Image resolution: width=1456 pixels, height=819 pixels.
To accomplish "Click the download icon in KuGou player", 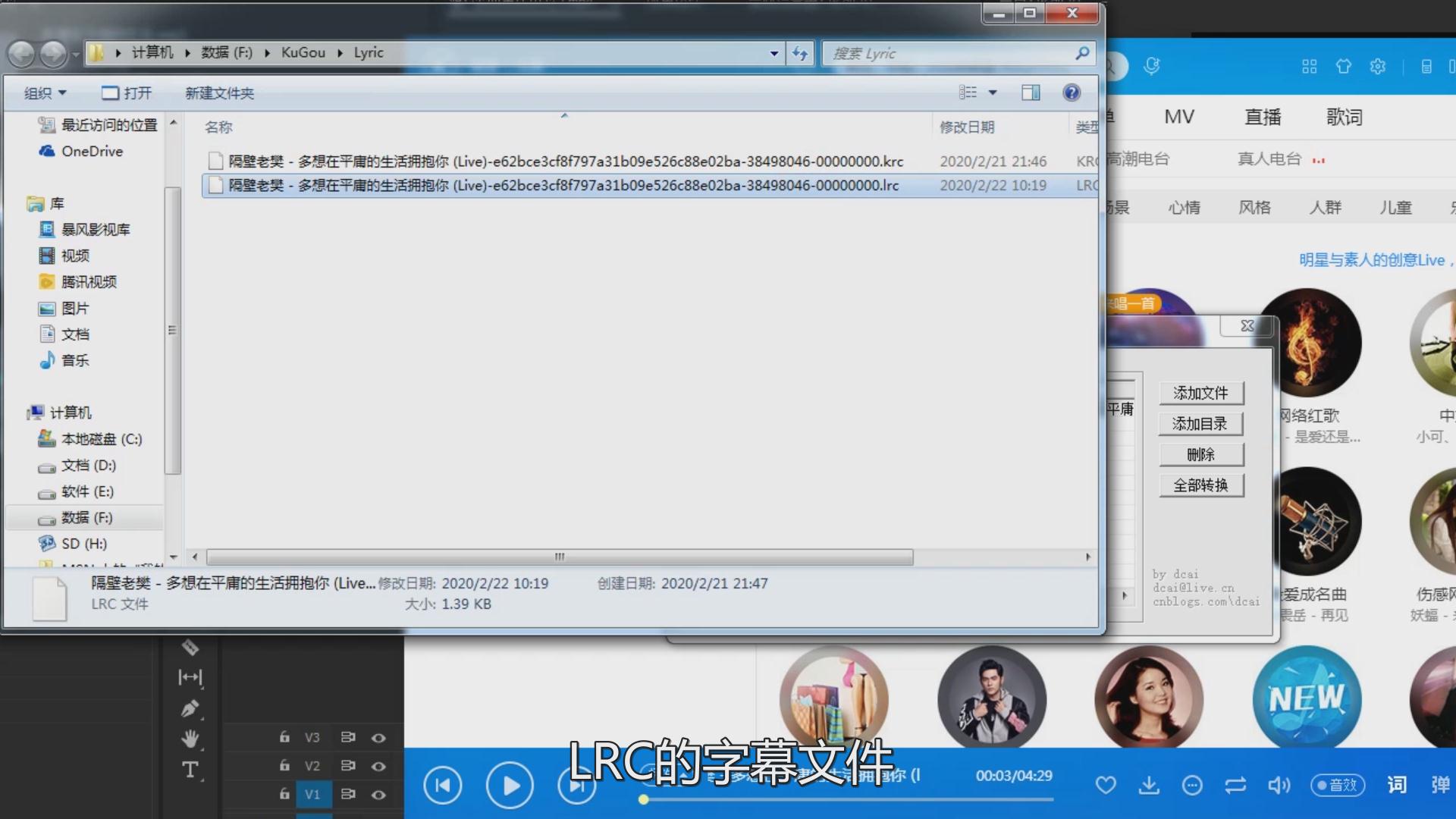I will (x=1150, y=785).
